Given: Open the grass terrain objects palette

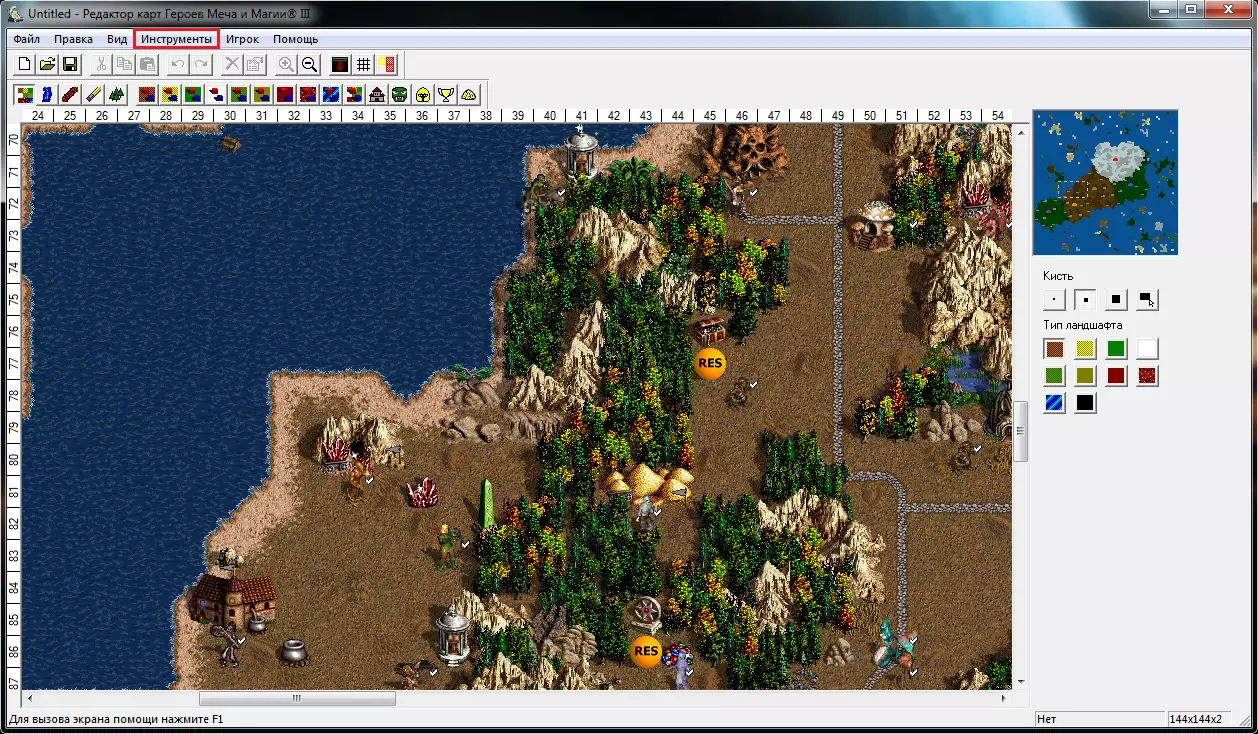Looking at the screenshot, I should tap(193, 94).
